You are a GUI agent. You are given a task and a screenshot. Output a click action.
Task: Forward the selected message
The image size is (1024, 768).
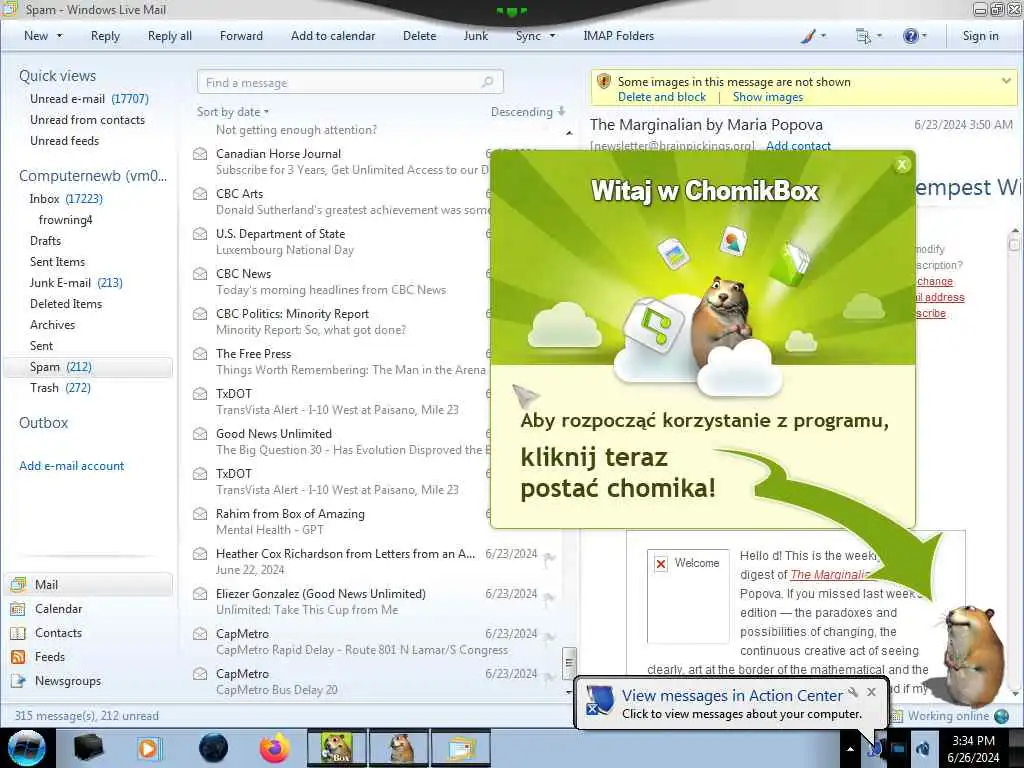[x=241, y=36]
